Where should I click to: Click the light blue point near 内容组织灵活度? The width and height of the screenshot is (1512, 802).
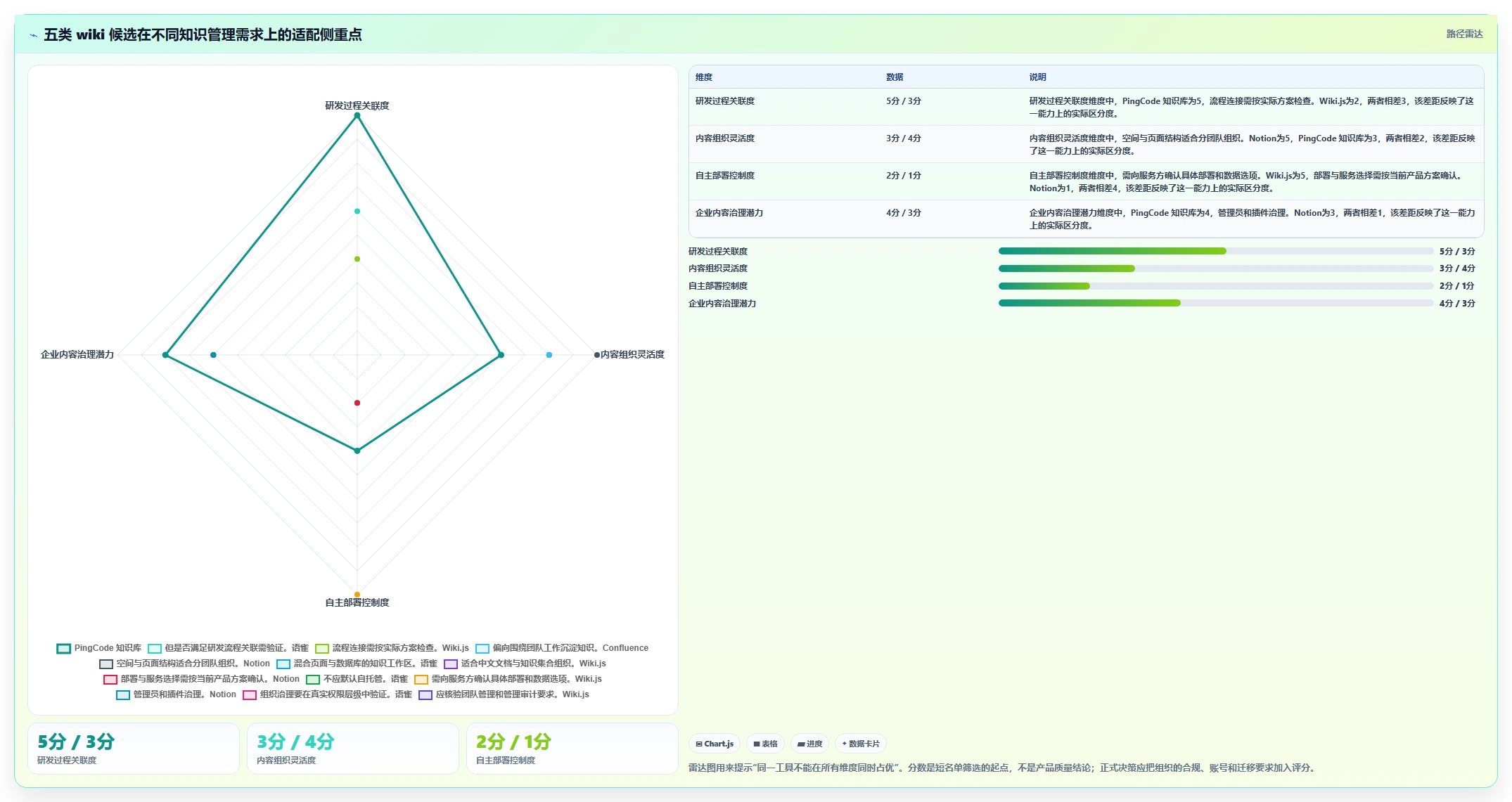[549, 355]
